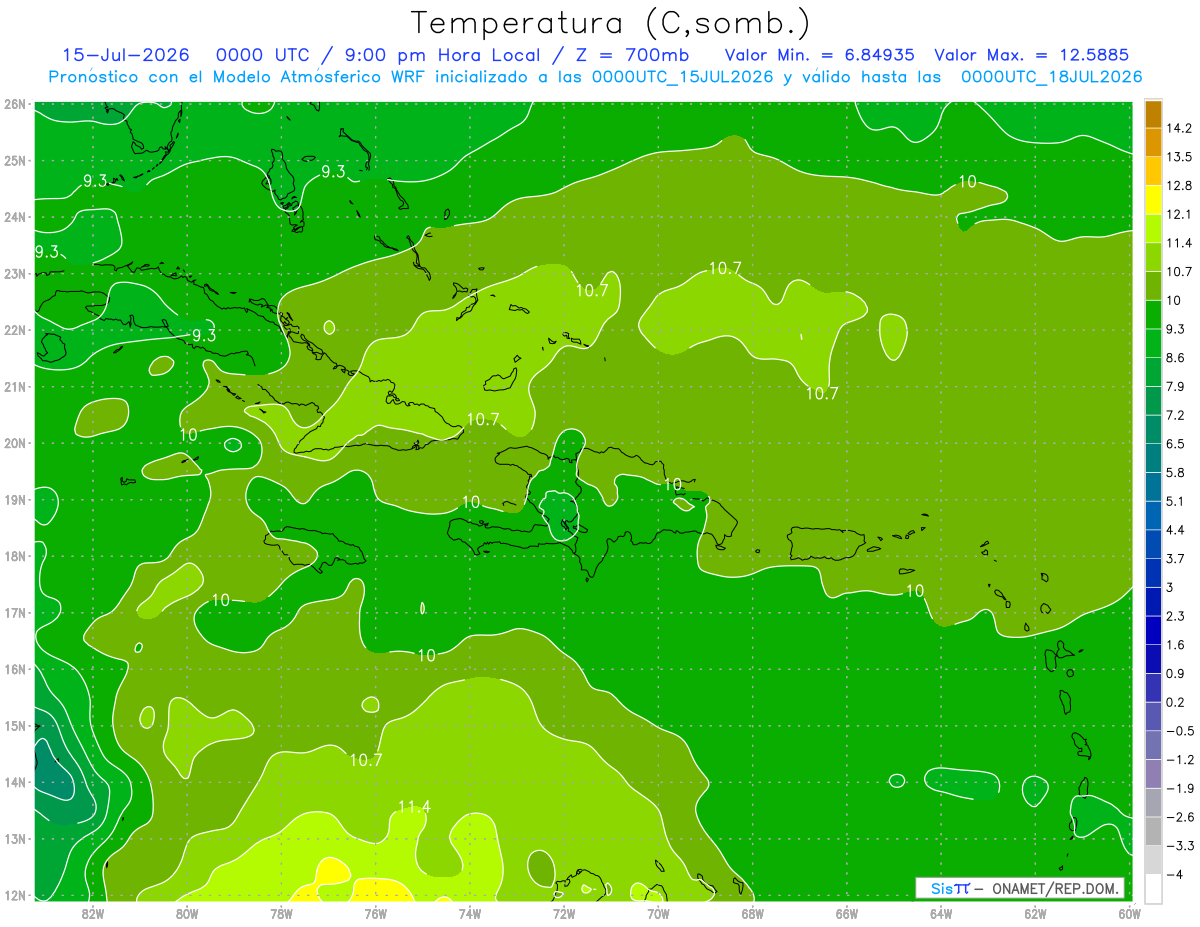This screenshot has height=927, width=1200.
Task: Pick the yellow swatch between 12.1 and 12.8
Action: click(x=1153, y=199)
